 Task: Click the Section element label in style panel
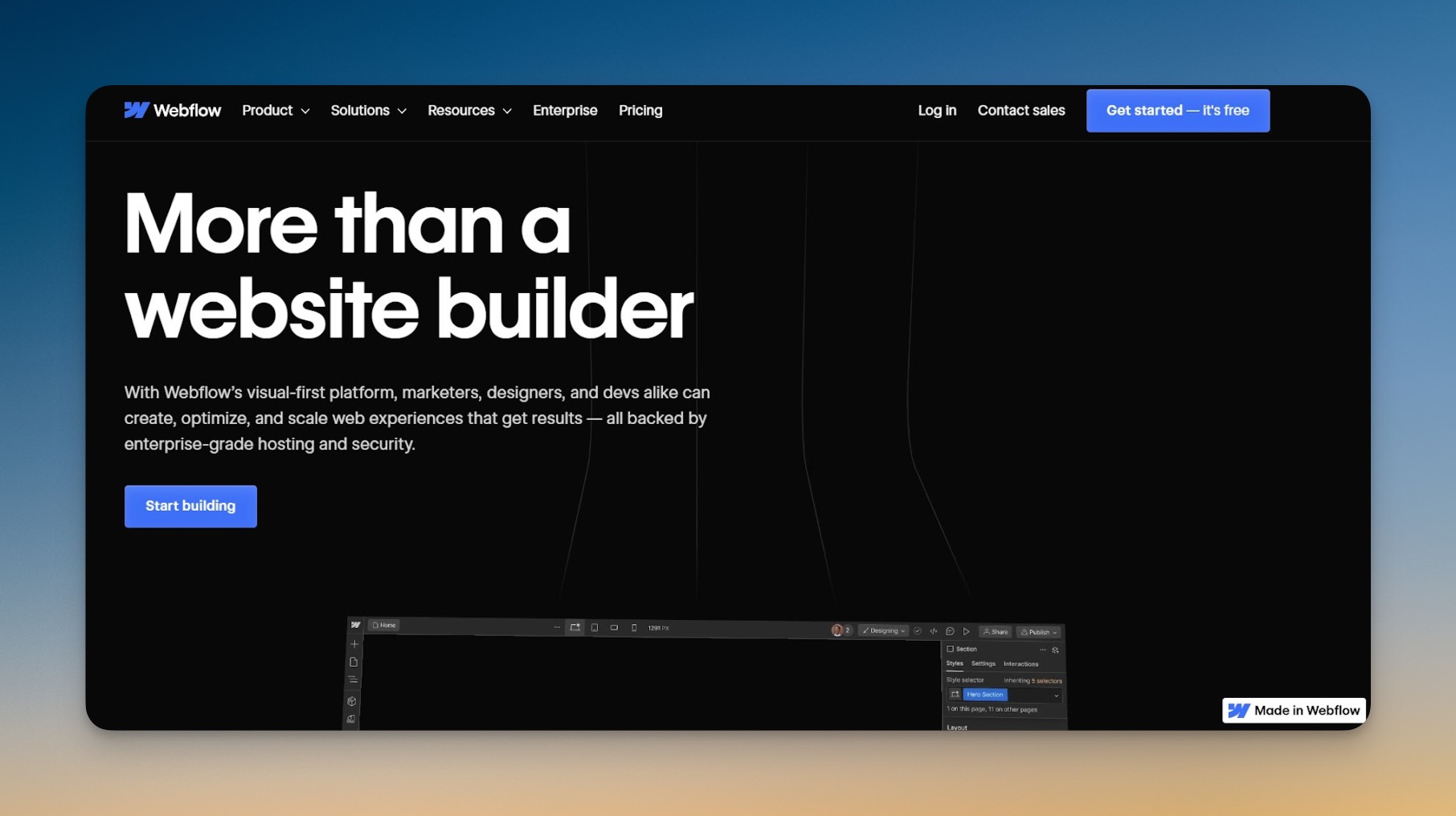click(x=962, y=649)
